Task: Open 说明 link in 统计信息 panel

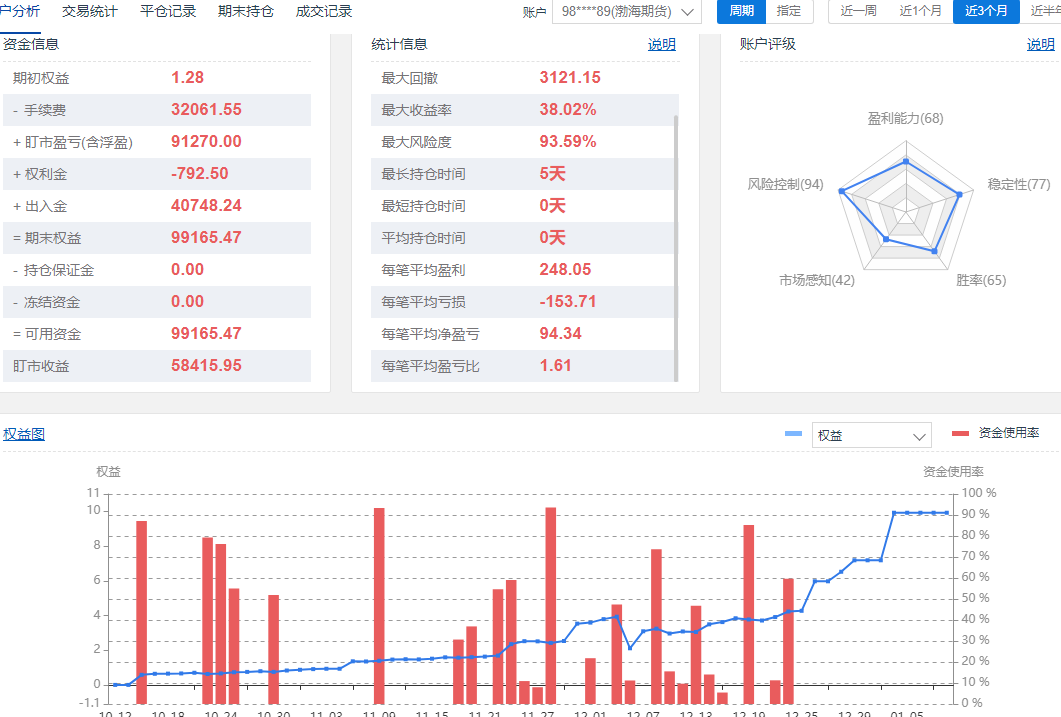Action: click(661, 45)
